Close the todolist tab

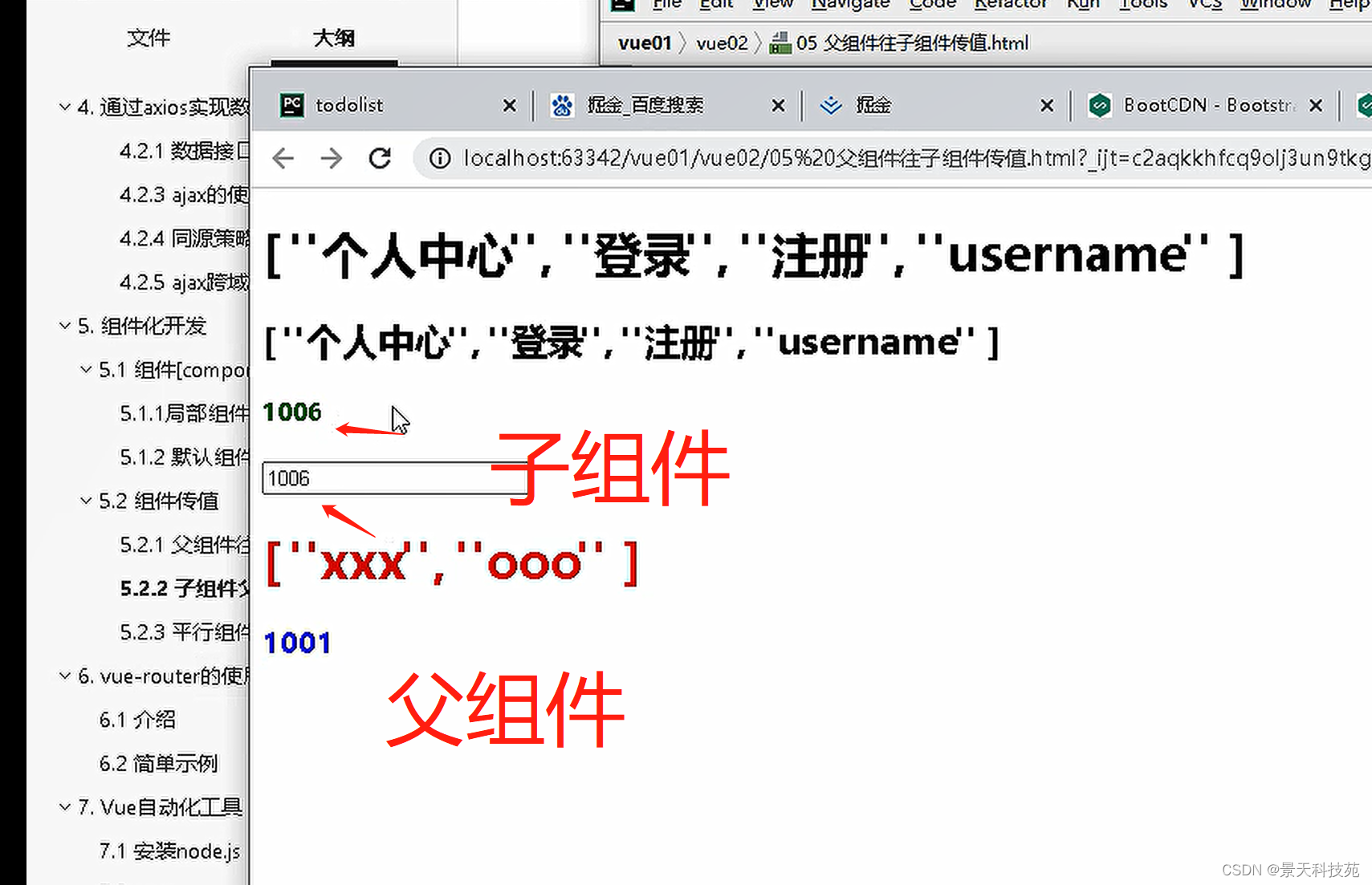point(509,105)
